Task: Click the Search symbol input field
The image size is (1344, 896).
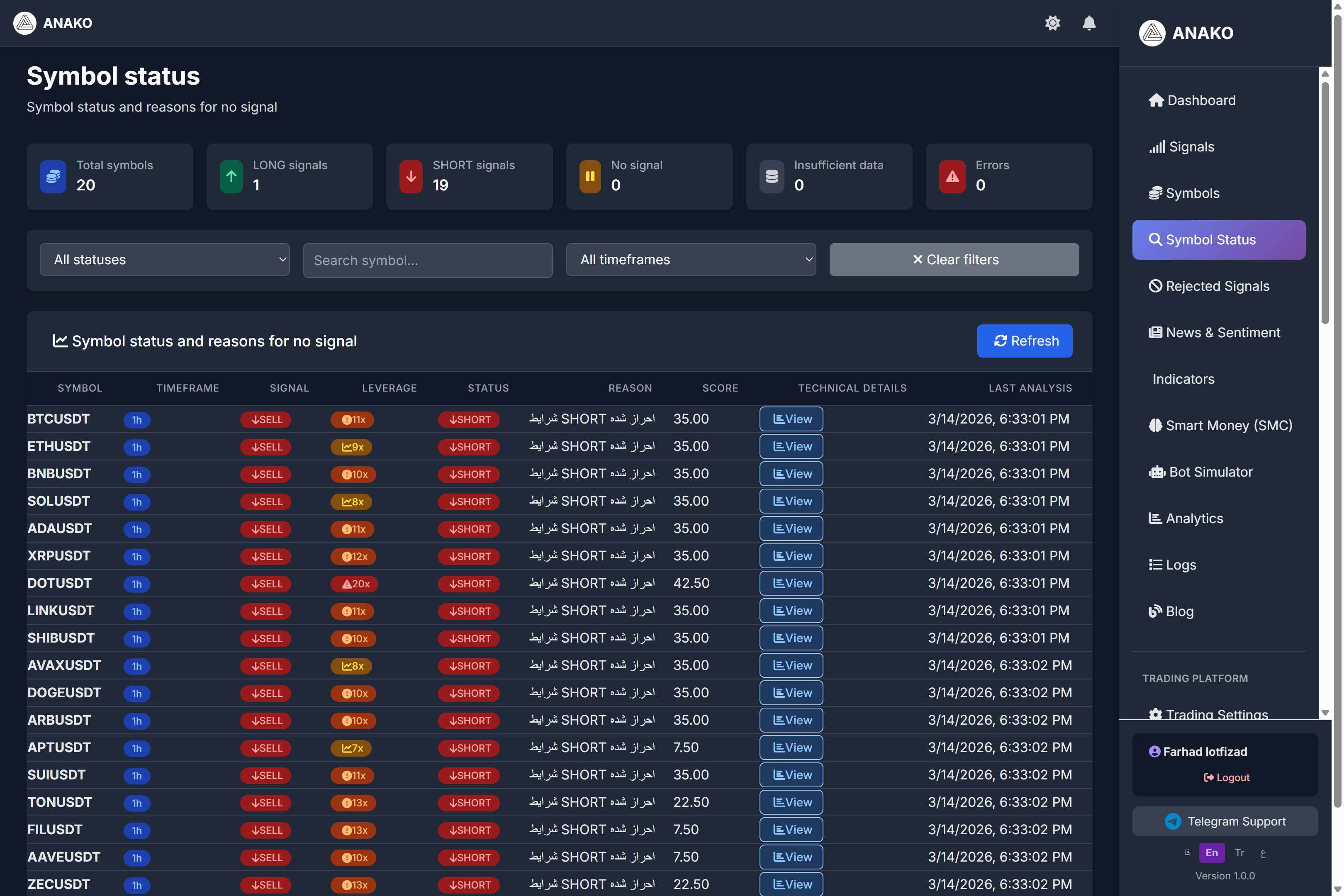Action: tap(427, 260)
